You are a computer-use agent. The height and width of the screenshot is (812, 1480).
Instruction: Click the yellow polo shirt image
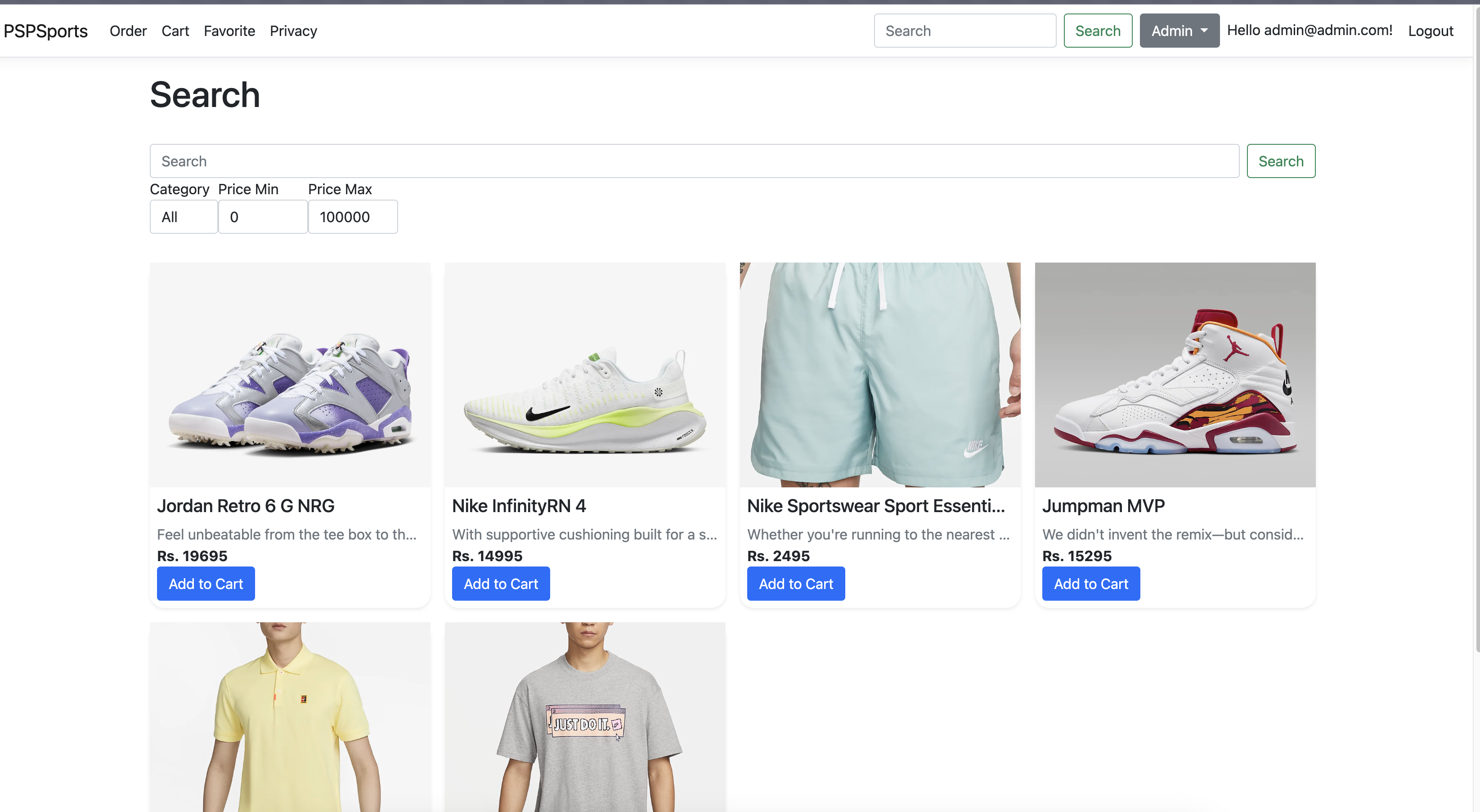click(290, 717)
